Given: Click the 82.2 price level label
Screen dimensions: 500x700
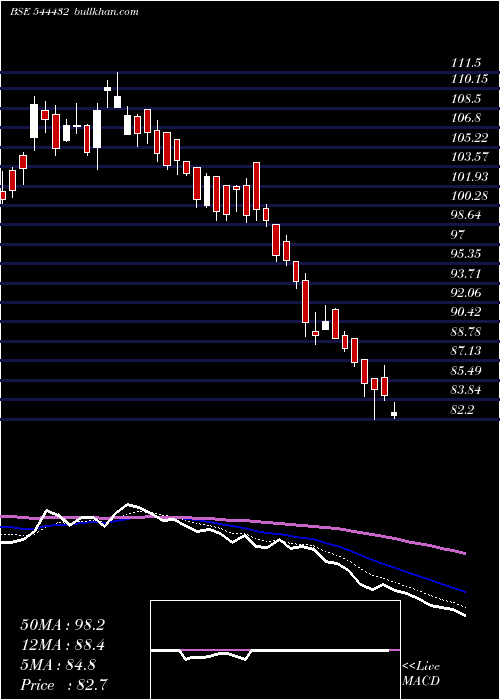Looking at the screenshot, I should pos(463,409).
